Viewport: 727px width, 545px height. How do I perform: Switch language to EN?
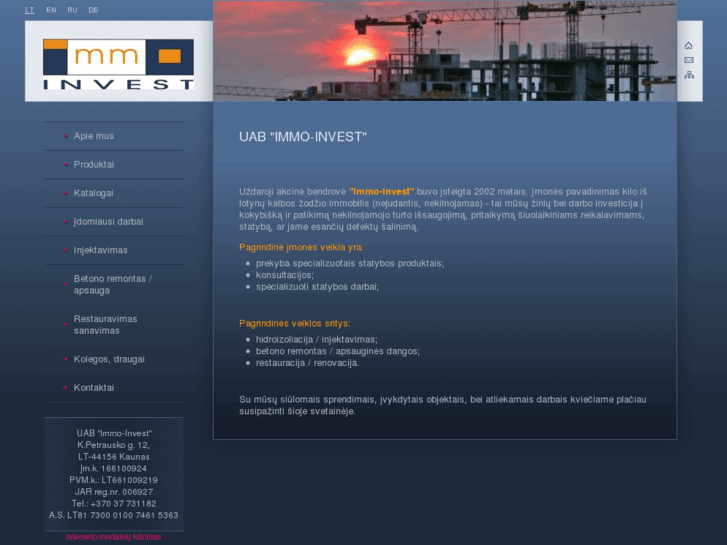coord(51,10)
